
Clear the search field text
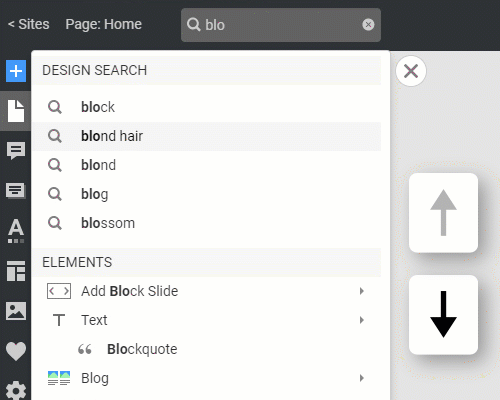(368, 25)
